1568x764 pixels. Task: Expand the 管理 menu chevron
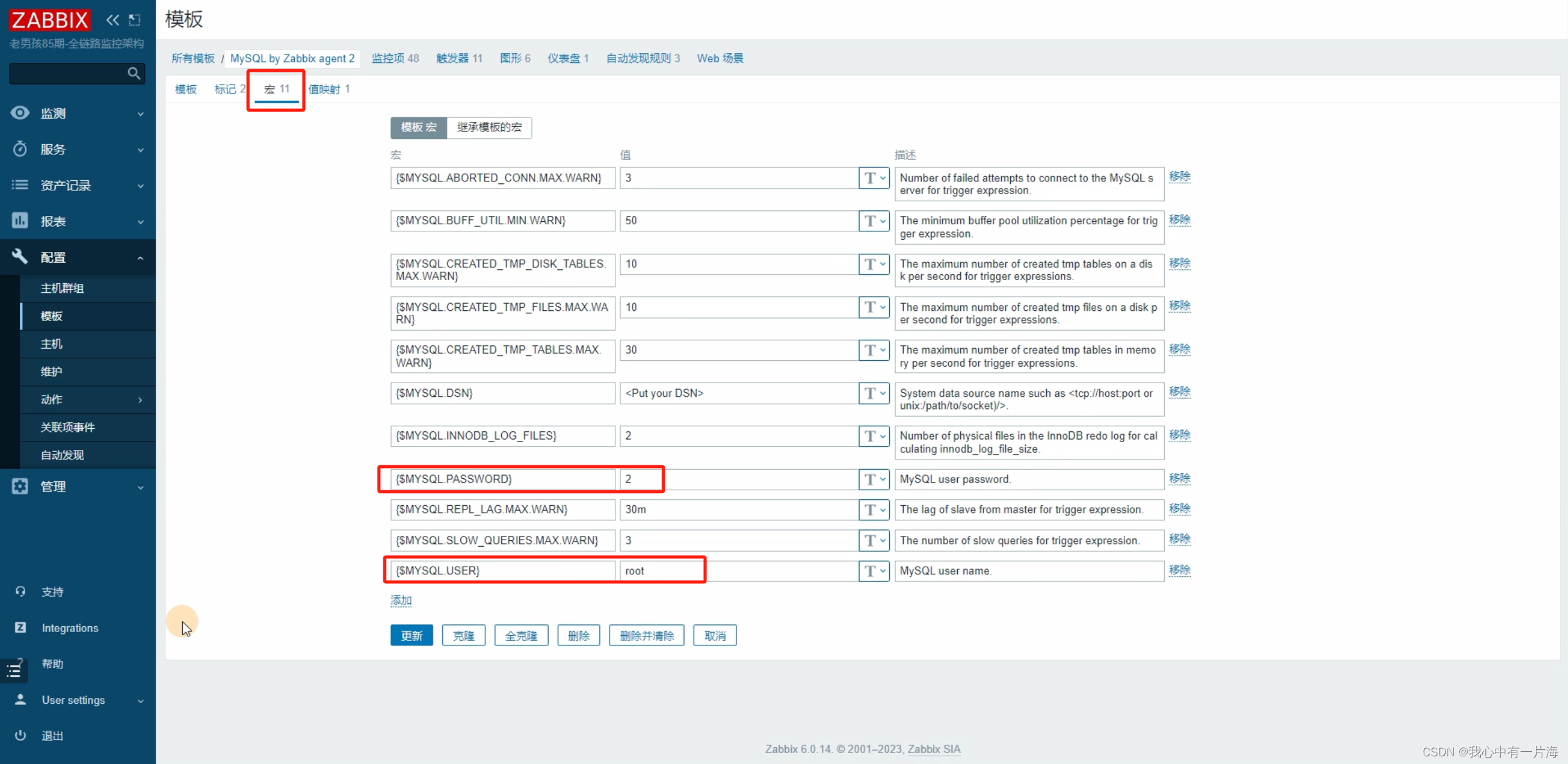click(x=140, y=487)
